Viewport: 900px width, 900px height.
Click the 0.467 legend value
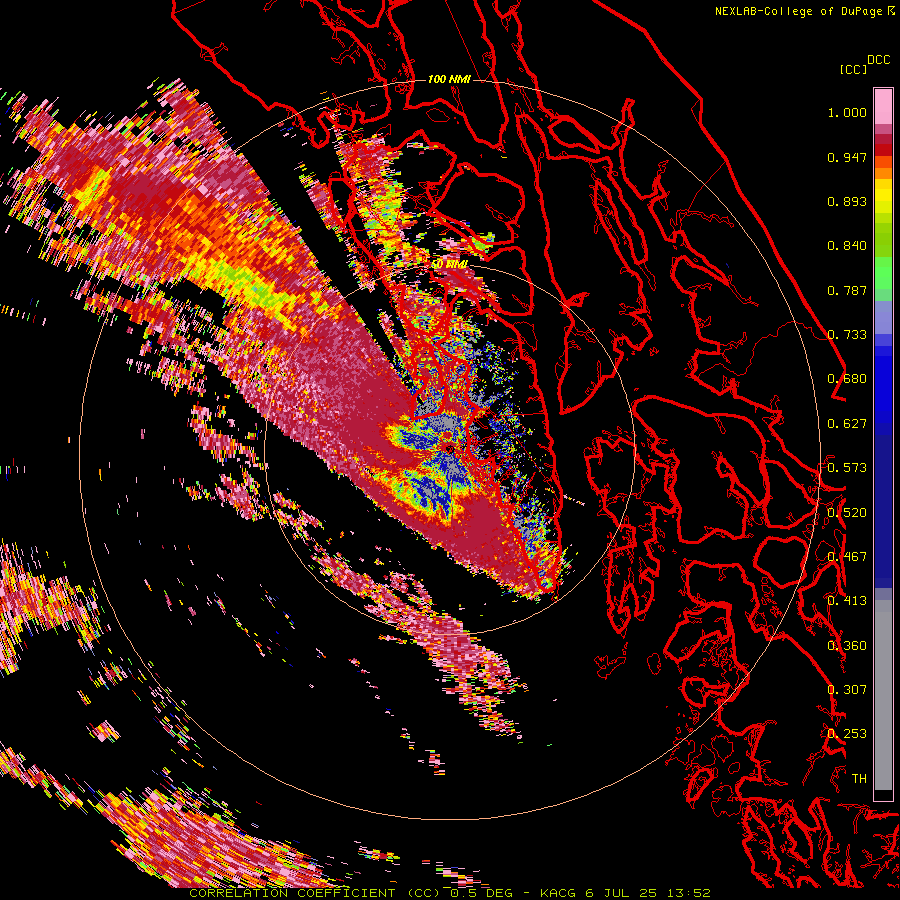click(847, 557)
